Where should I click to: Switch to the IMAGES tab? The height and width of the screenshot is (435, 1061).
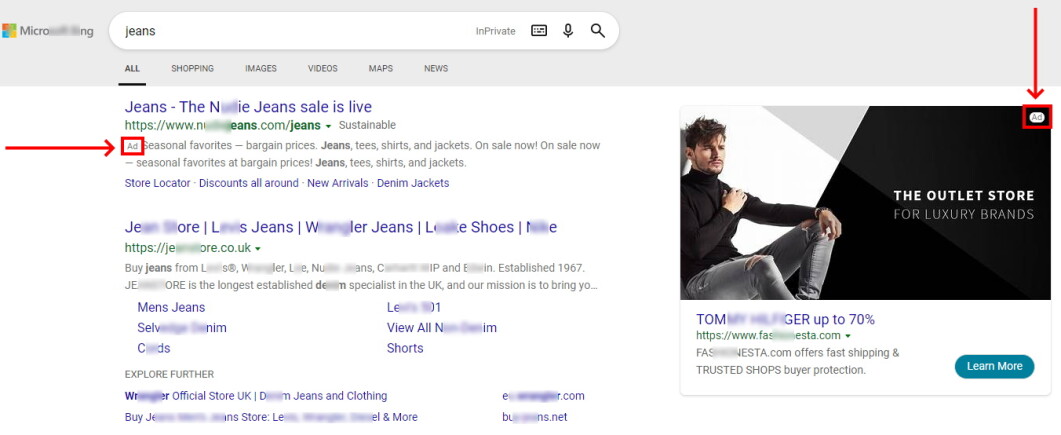[261, 68]
